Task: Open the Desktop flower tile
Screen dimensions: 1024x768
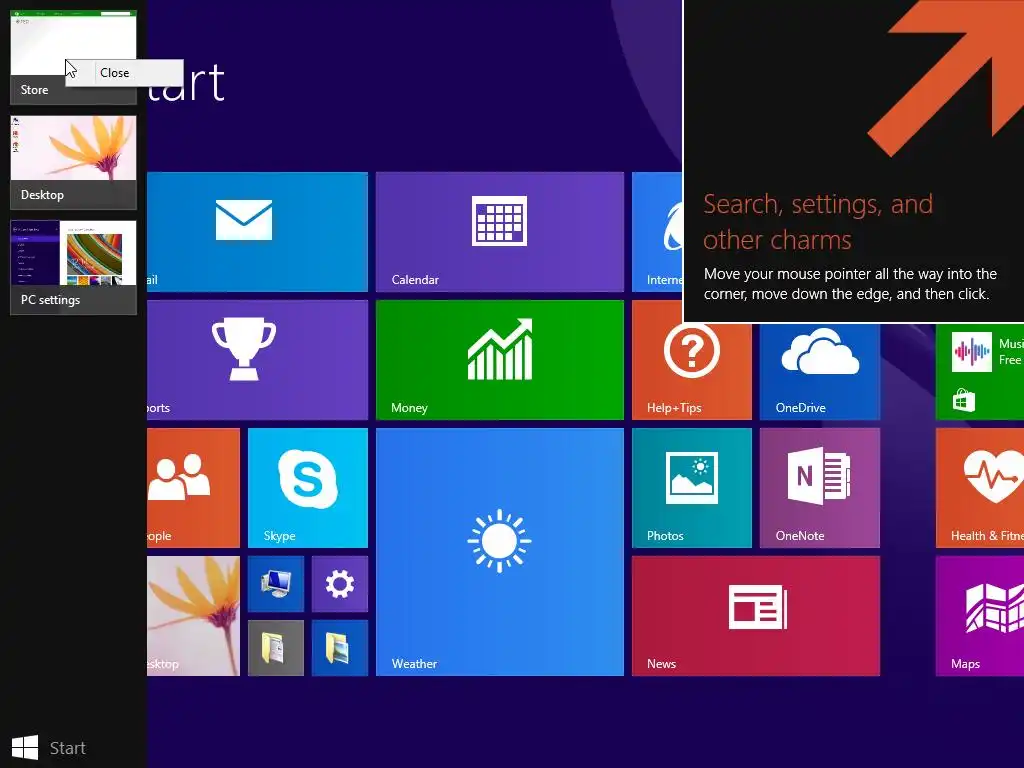Action: (193, 616)
